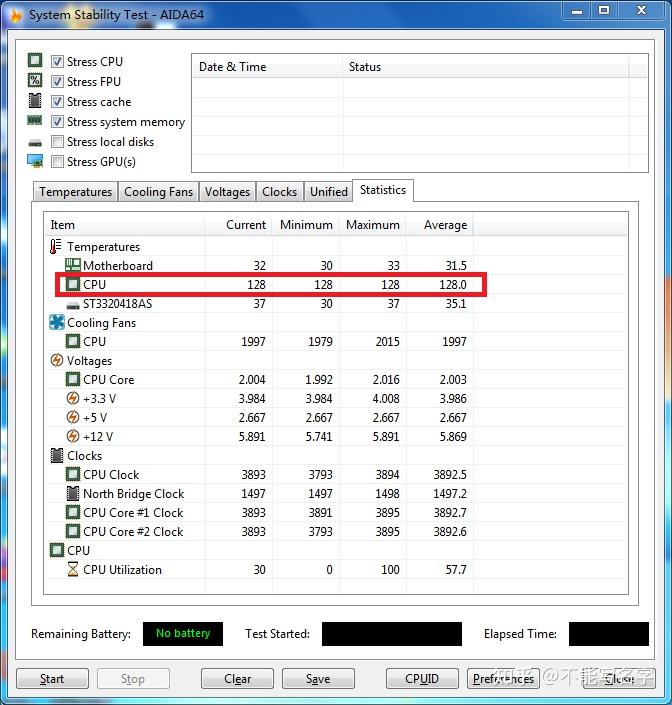Click the +12 V lightning icon

[x=73, y=436]
